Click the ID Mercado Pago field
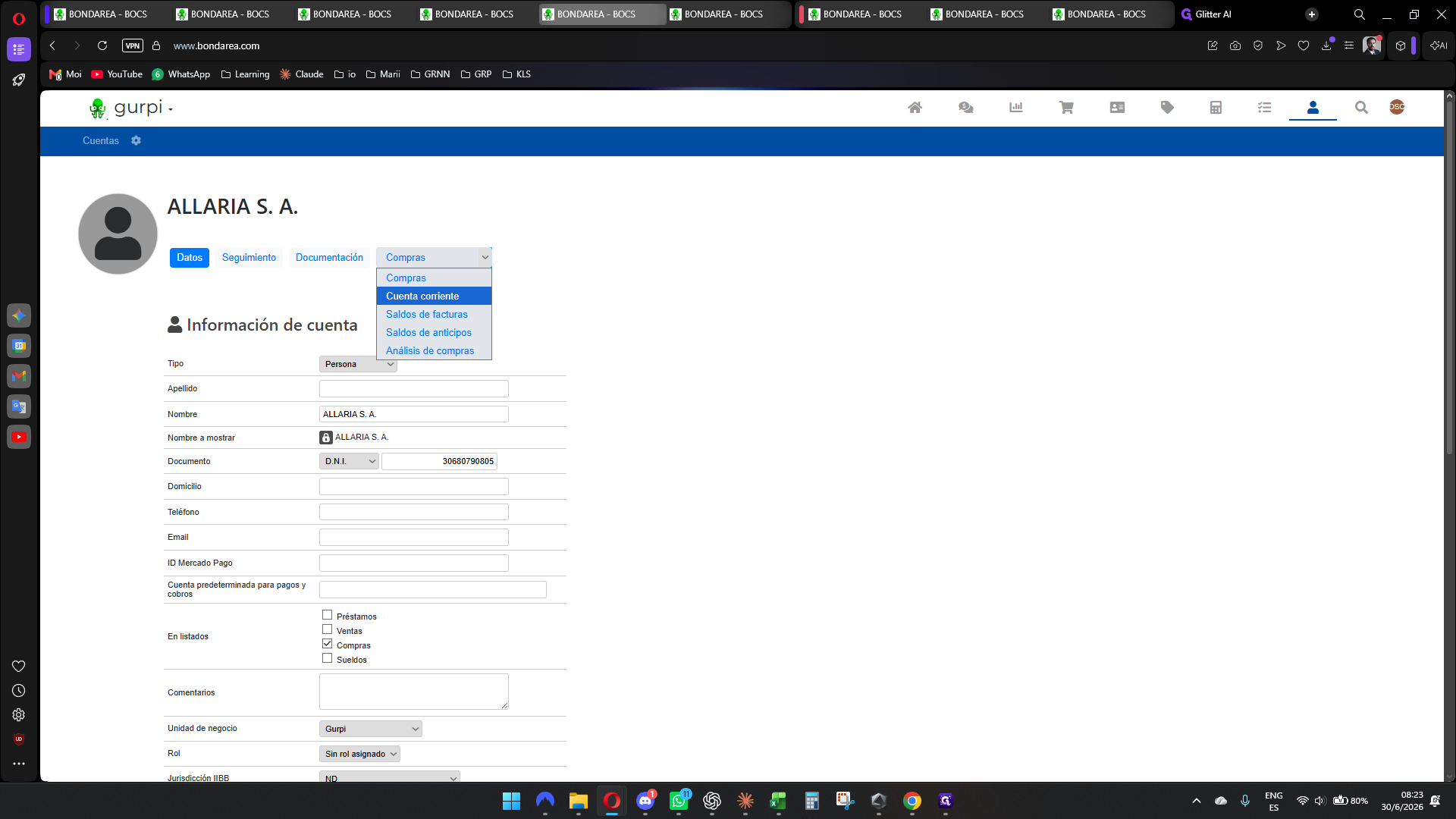 pyautogui.click(x=414, y=563)
